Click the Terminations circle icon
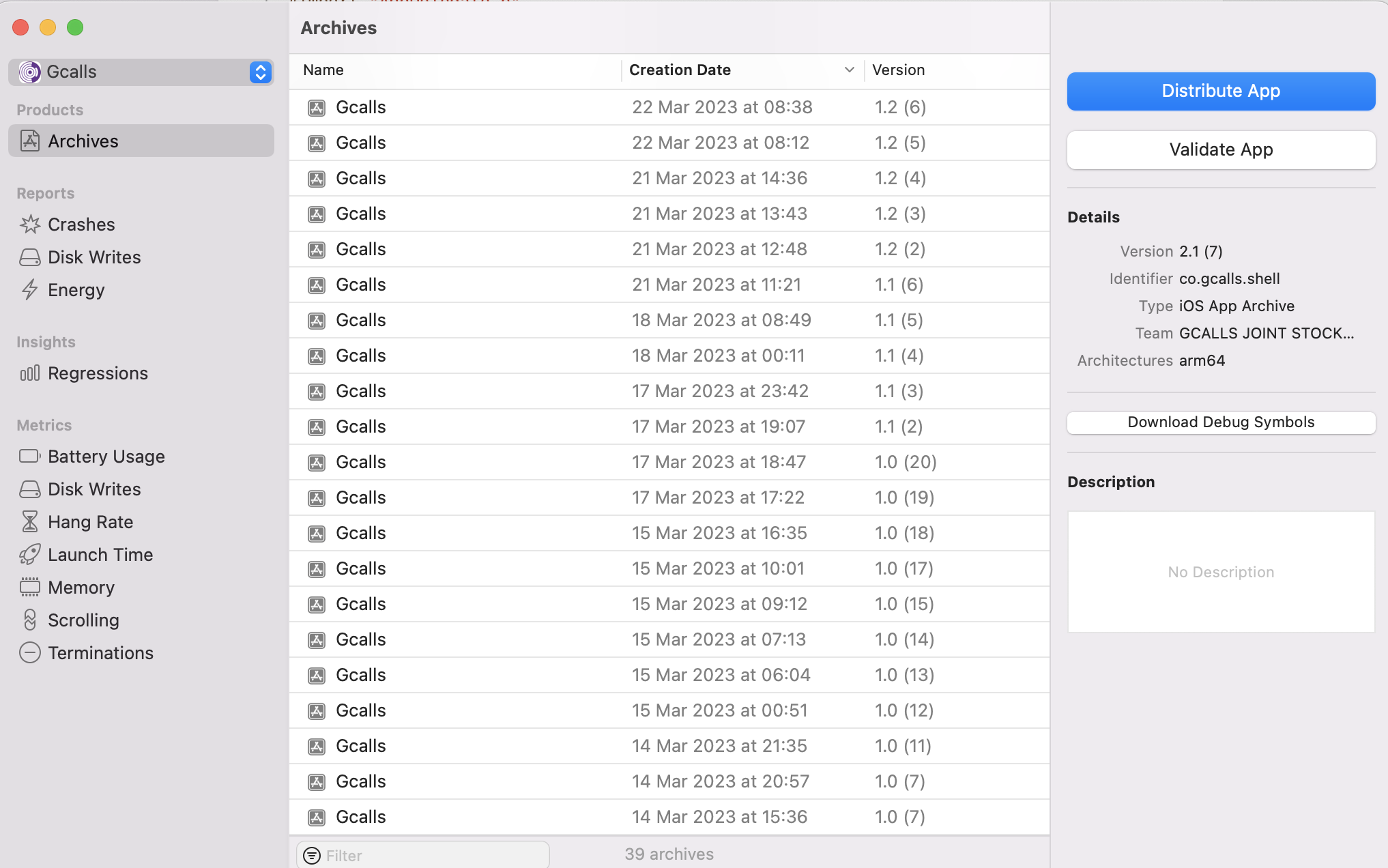 pos(30,653)
